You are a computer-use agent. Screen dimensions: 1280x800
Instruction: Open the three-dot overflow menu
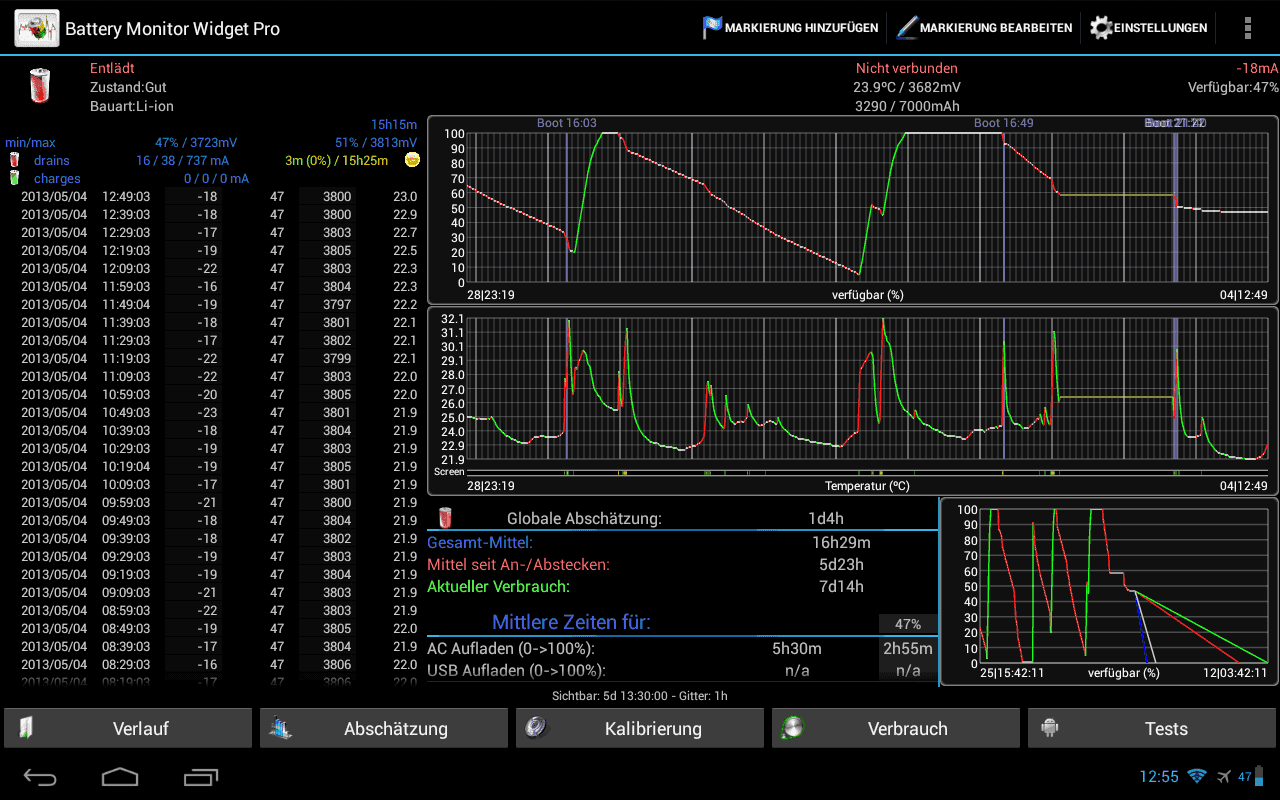[x=1247, y=28]
